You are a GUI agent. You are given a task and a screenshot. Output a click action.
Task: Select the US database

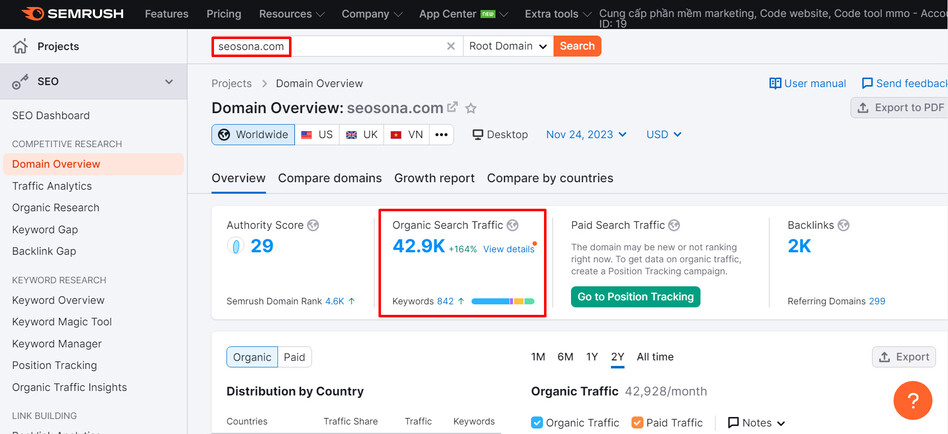(x=317, y=134)
